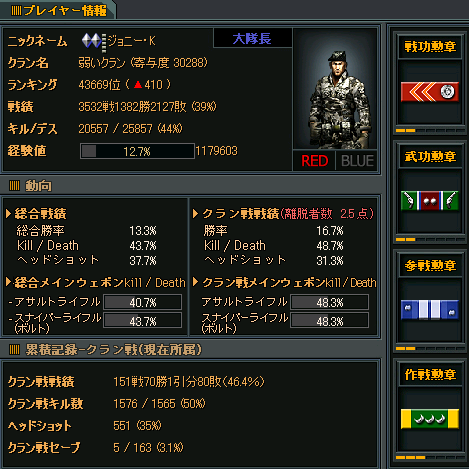Click the red ranking up-arrow indicator

(138, 85)
